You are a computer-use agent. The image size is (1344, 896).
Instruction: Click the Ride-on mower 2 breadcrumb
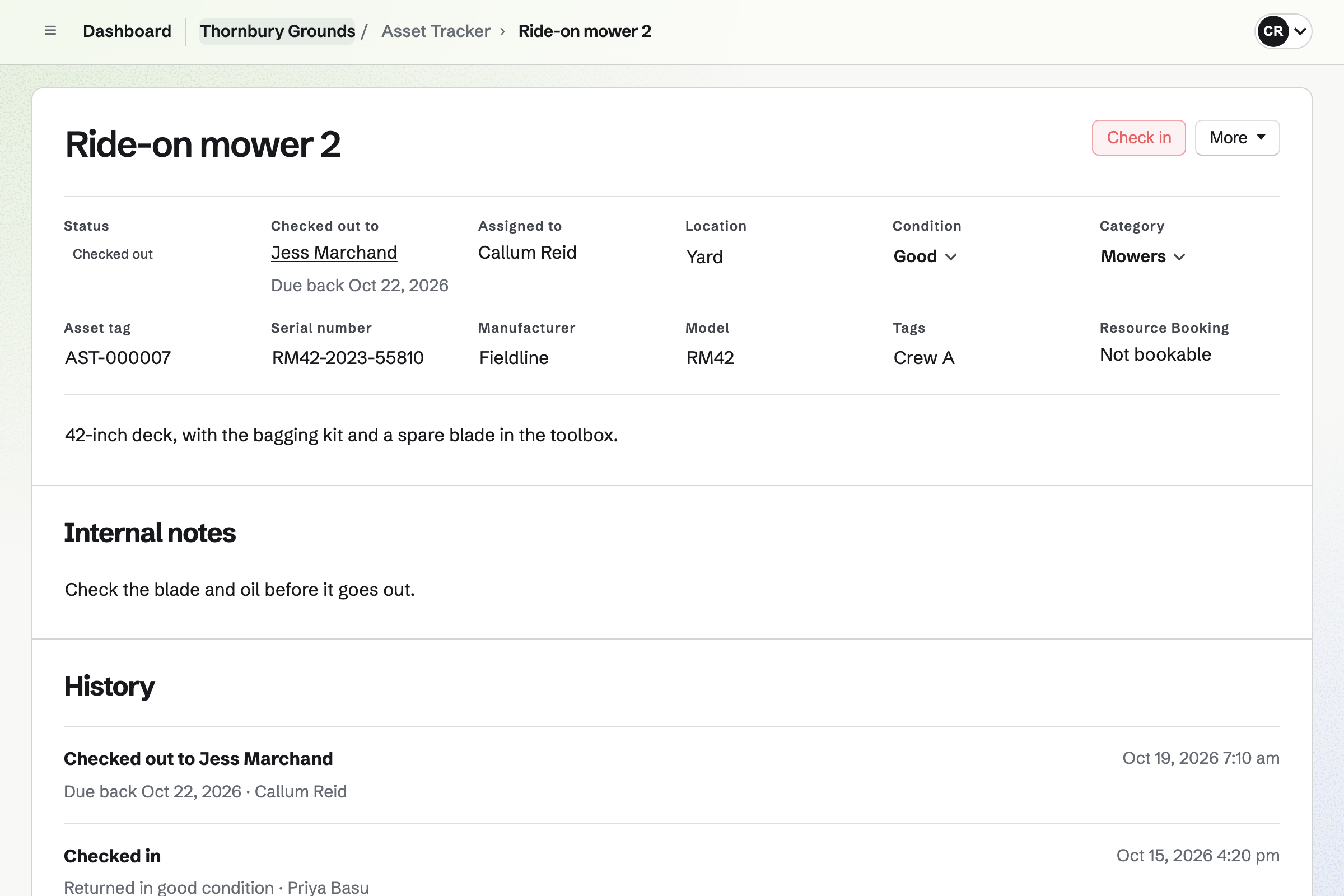click(585, 31)
